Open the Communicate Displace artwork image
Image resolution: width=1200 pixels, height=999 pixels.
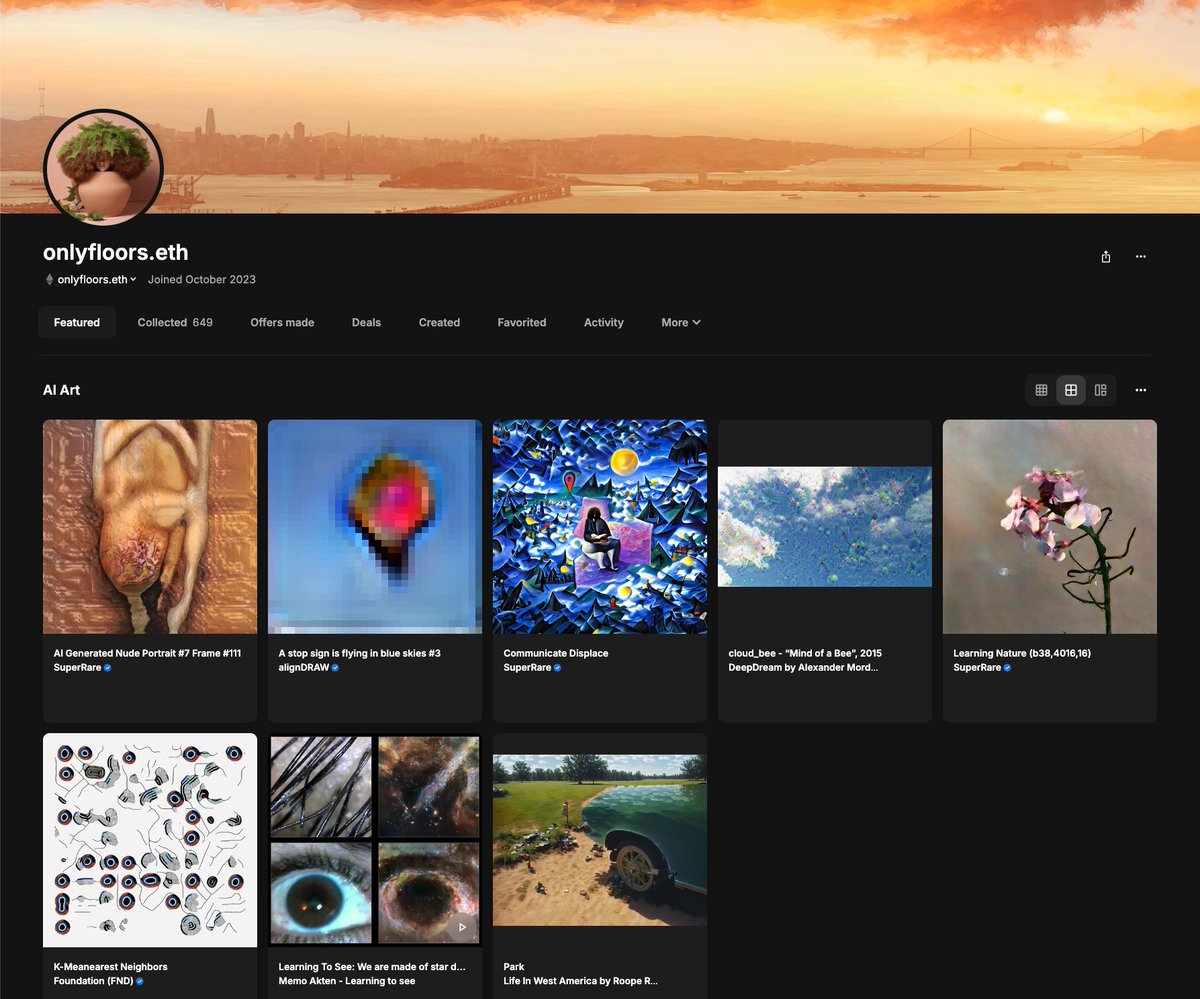click(600, 527)
